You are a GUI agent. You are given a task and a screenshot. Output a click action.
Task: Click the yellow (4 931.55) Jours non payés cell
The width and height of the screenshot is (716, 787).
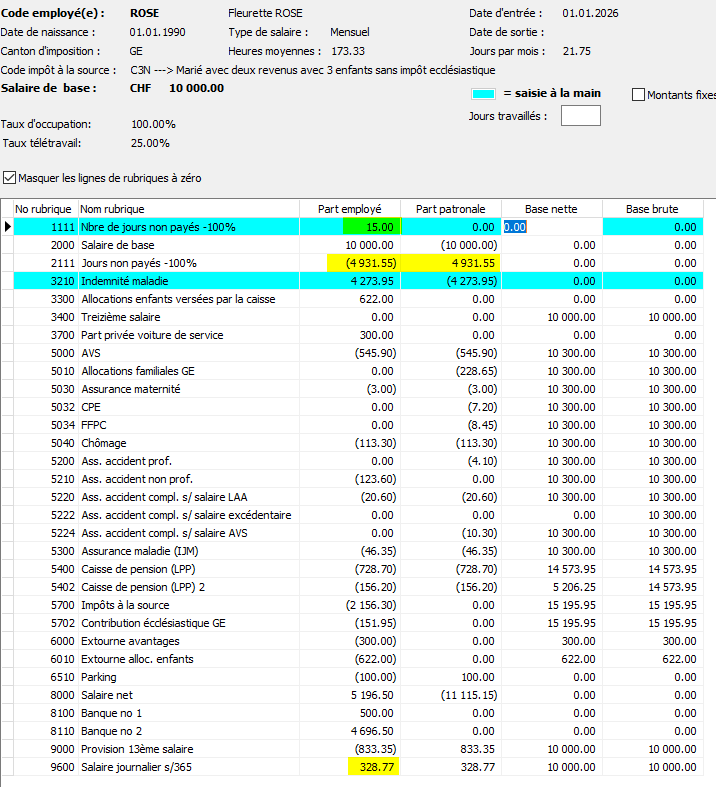click(364, 263)
